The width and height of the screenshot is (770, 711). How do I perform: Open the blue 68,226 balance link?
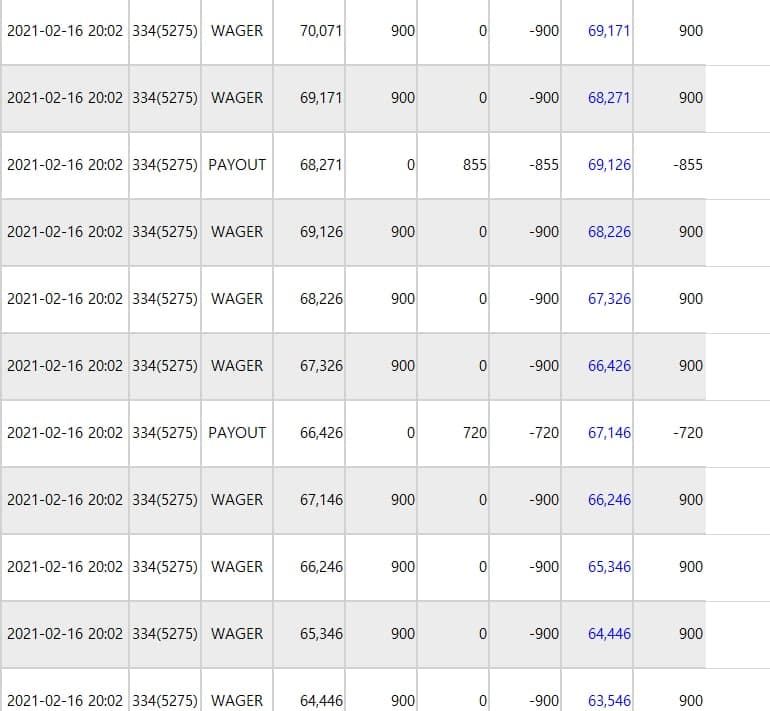(x=609, y=232)
